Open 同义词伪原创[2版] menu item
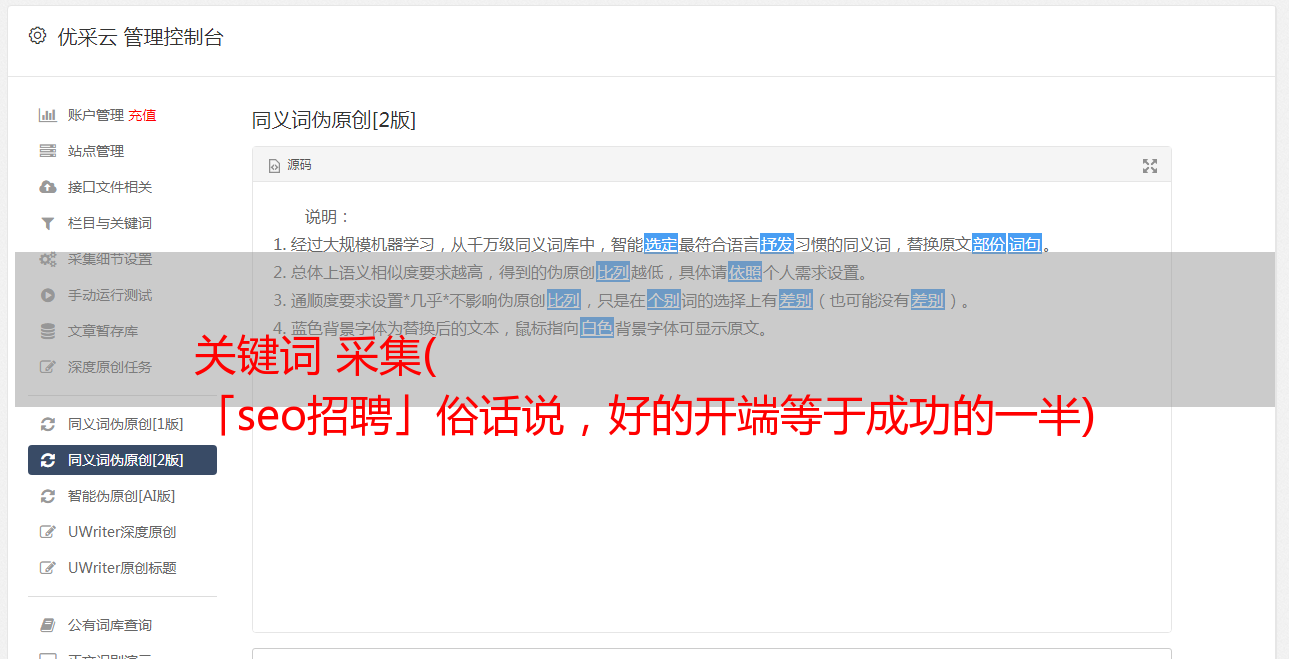 point(122,460)
